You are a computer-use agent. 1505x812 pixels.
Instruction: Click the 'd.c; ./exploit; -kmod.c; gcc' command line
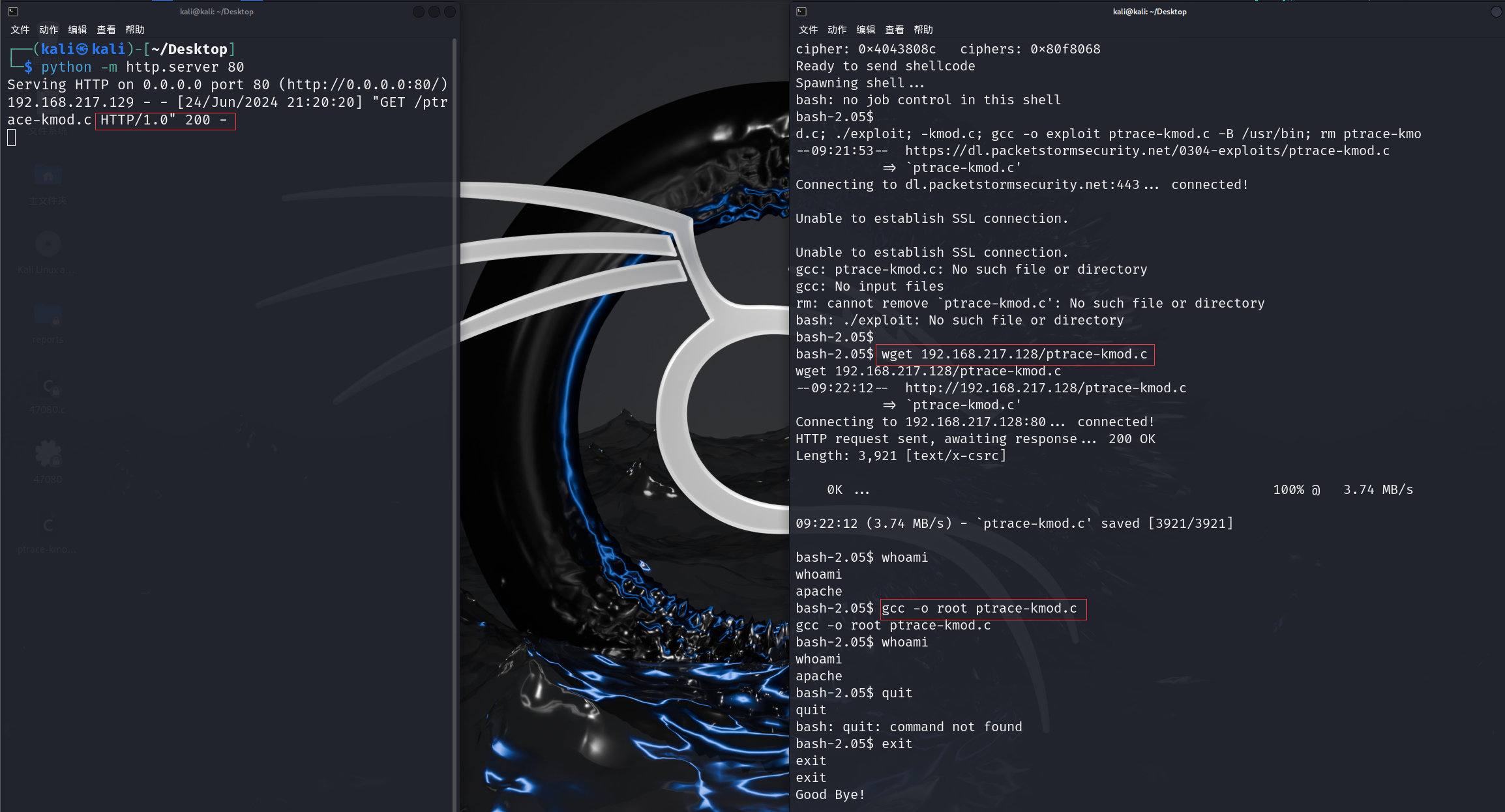point(1109,134)
